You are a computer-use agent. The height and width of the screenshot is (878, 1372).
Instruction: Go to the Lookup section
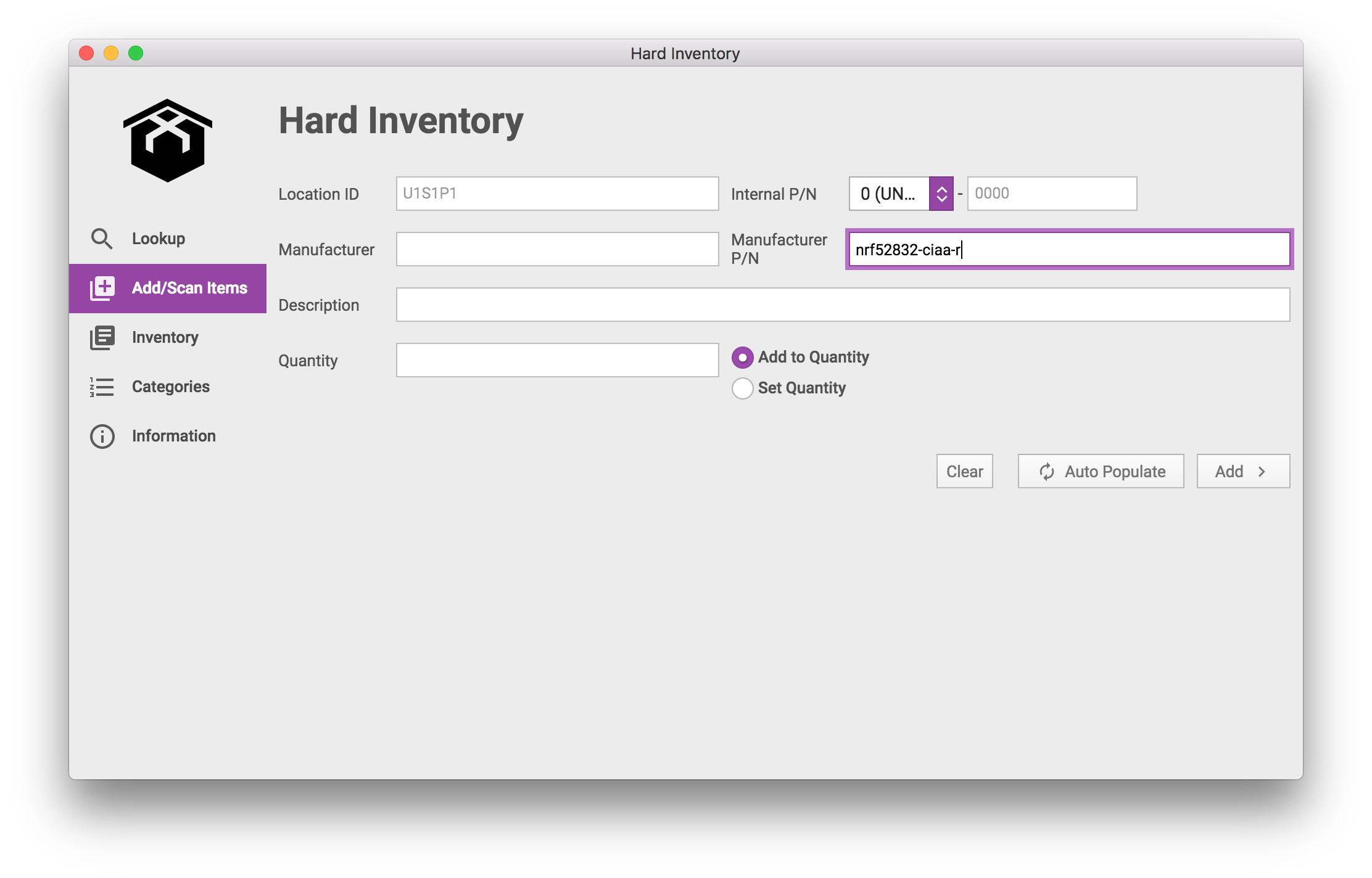point(159,239)
